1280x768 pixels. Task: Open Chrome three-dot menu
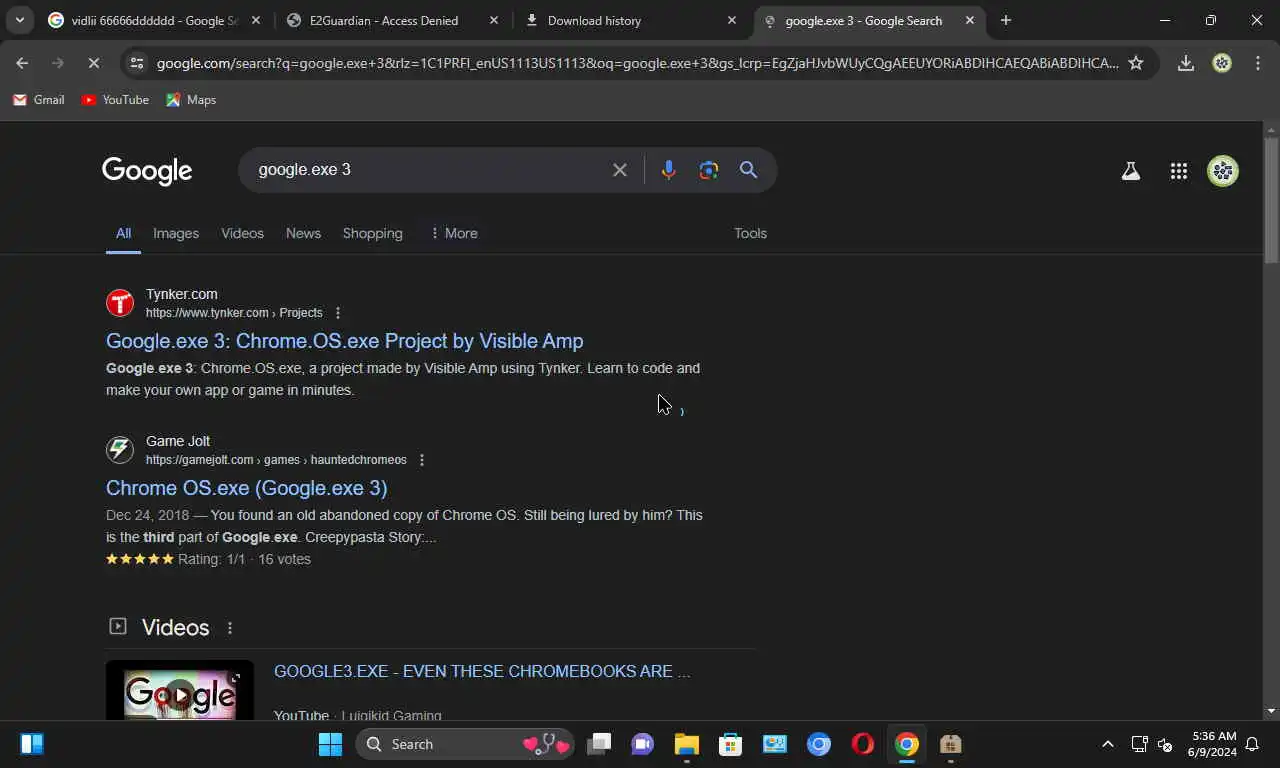(x=1257, y=63)
